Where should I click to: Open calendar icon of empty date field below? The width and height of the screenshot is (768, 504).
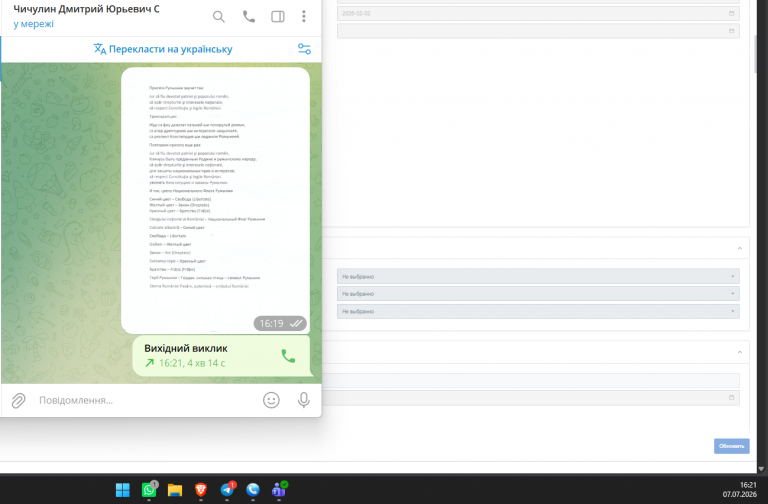pos(731,31)
